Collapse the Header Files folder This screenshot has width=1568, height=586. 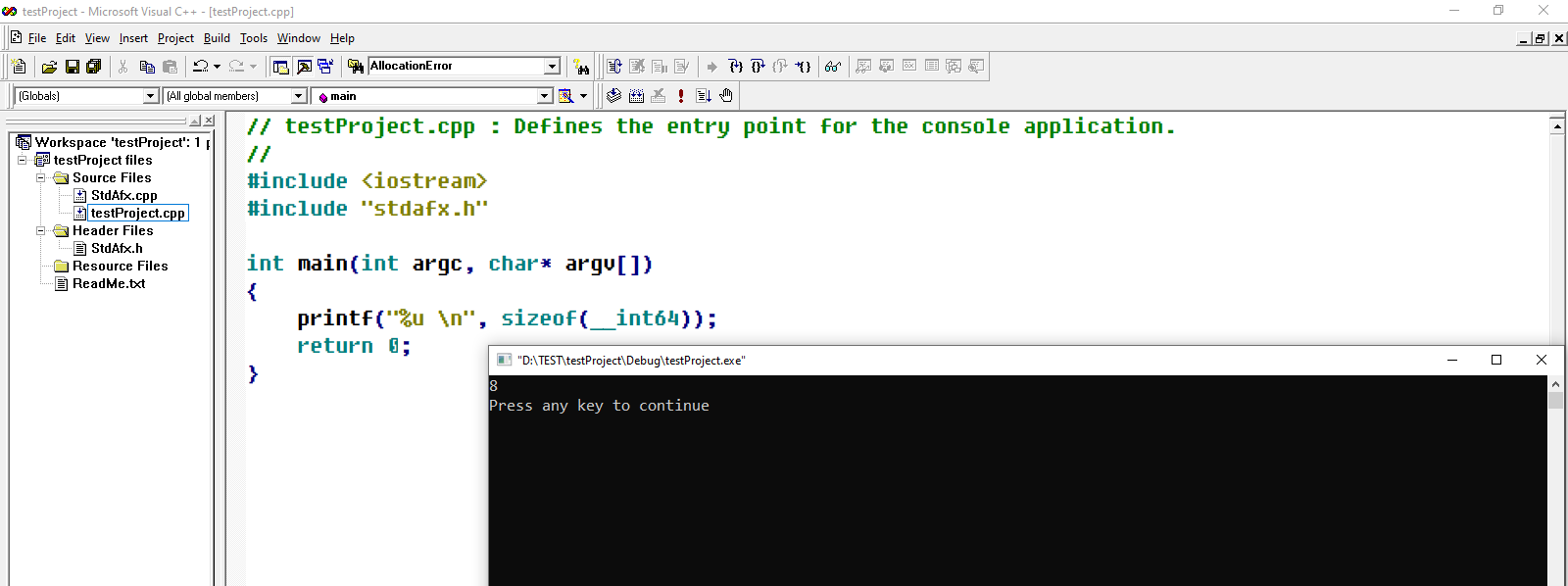[41, 230]
